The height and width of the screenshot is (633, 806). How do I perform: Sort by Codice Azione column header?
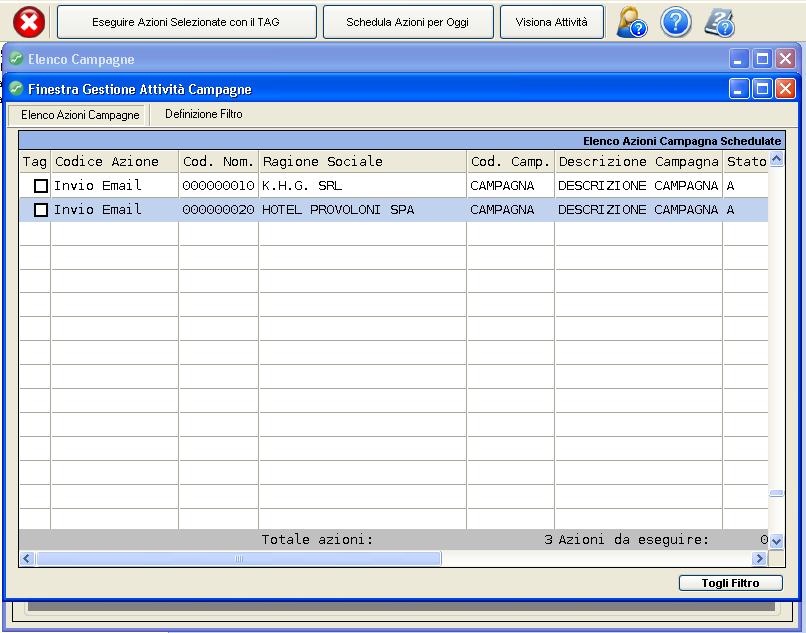tap(115, 161)
